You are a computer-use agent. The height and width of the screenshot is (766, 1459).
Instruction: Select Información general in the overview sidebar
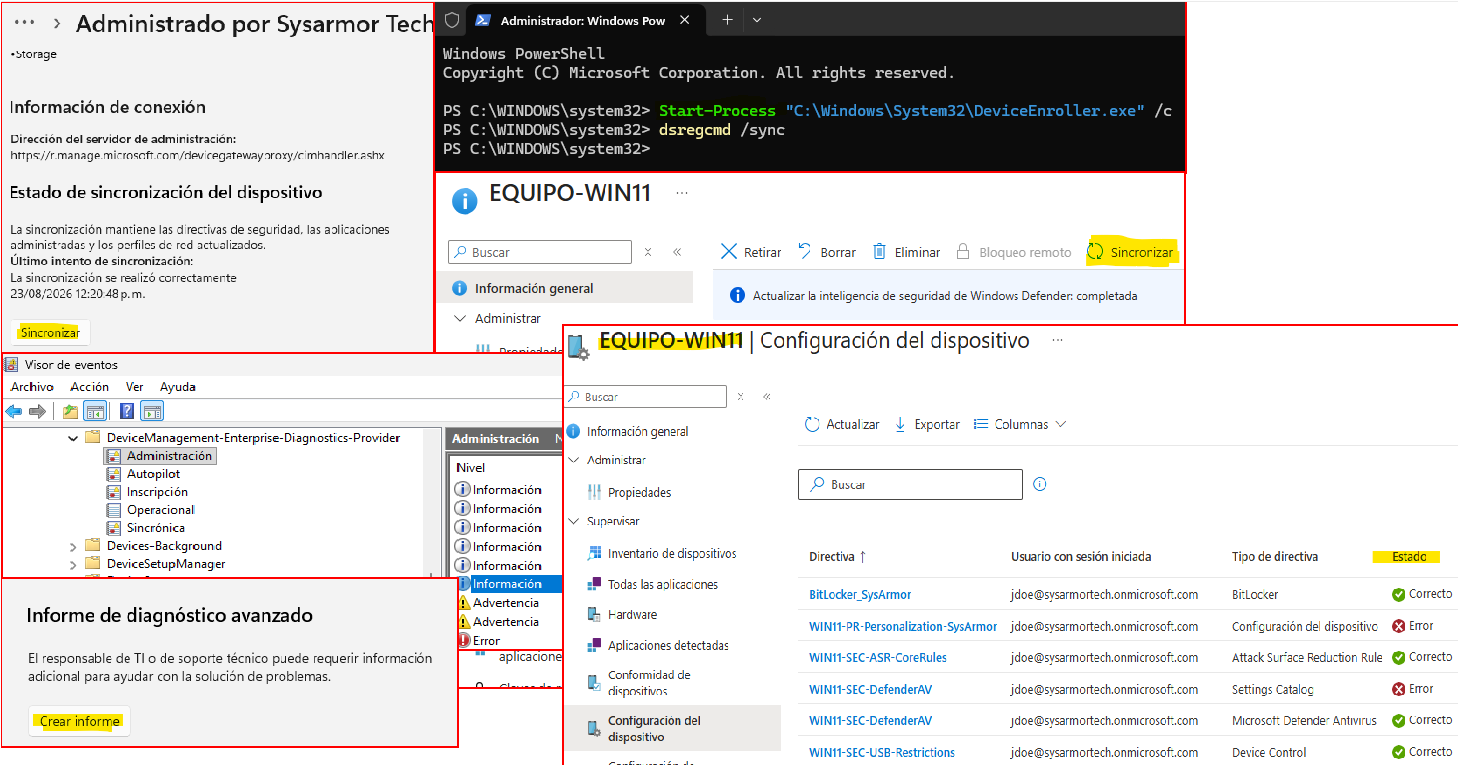(x=565, y=288)
